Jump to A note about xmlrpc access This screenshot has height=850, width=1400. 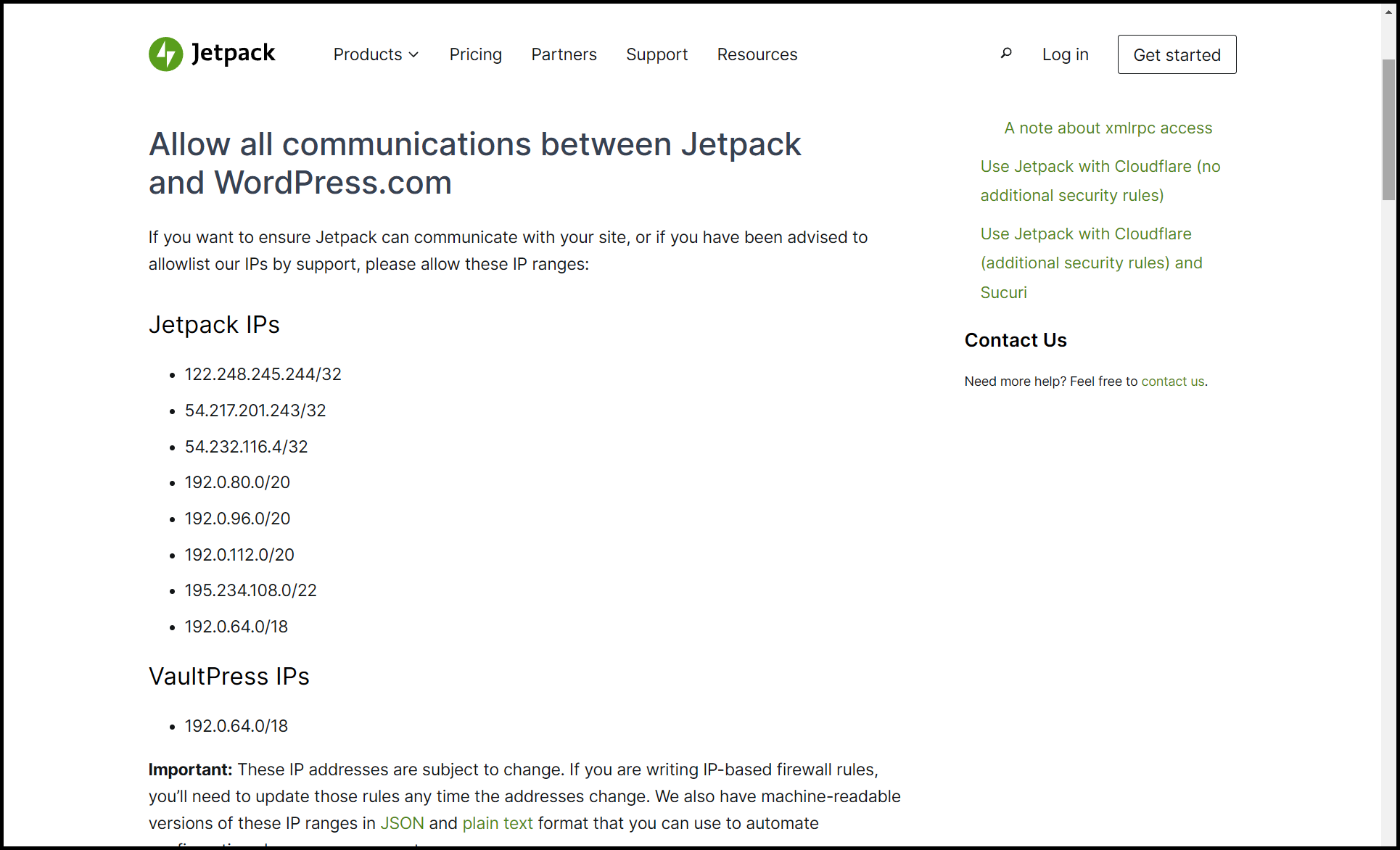(x=1108, y=128)
